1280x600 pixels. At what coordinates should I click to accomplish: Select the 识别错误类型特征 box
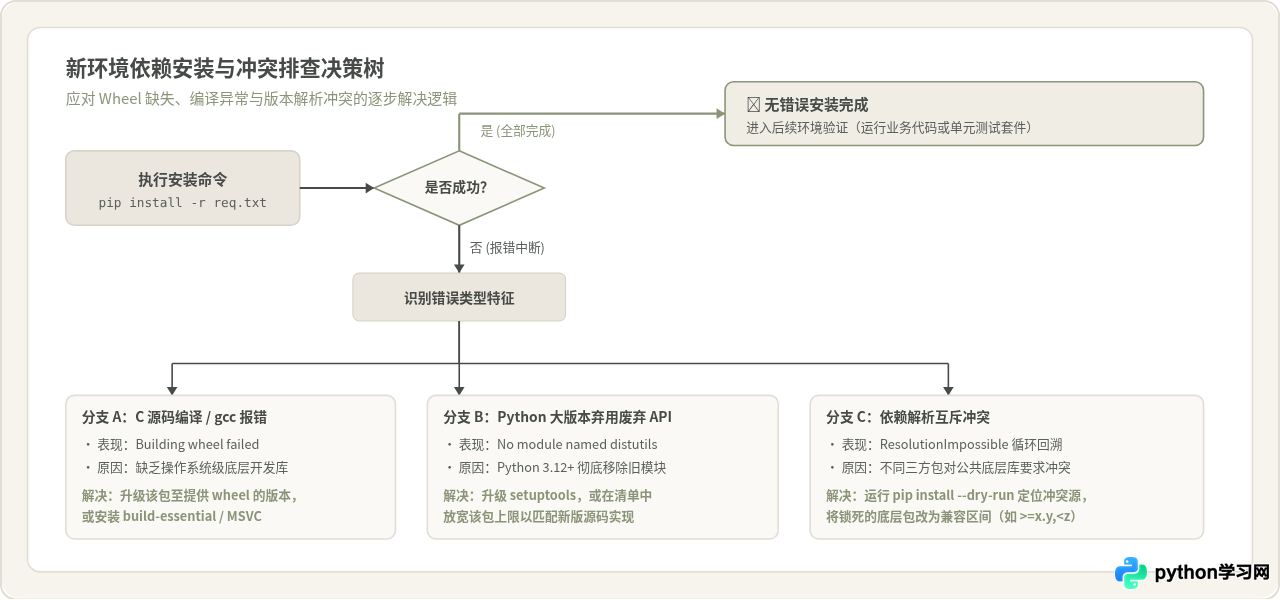coord(459,297)
